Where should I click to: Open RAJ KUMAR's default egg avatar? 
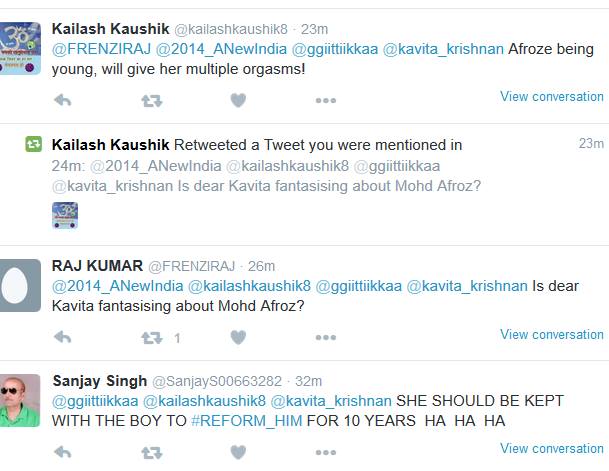20,284
